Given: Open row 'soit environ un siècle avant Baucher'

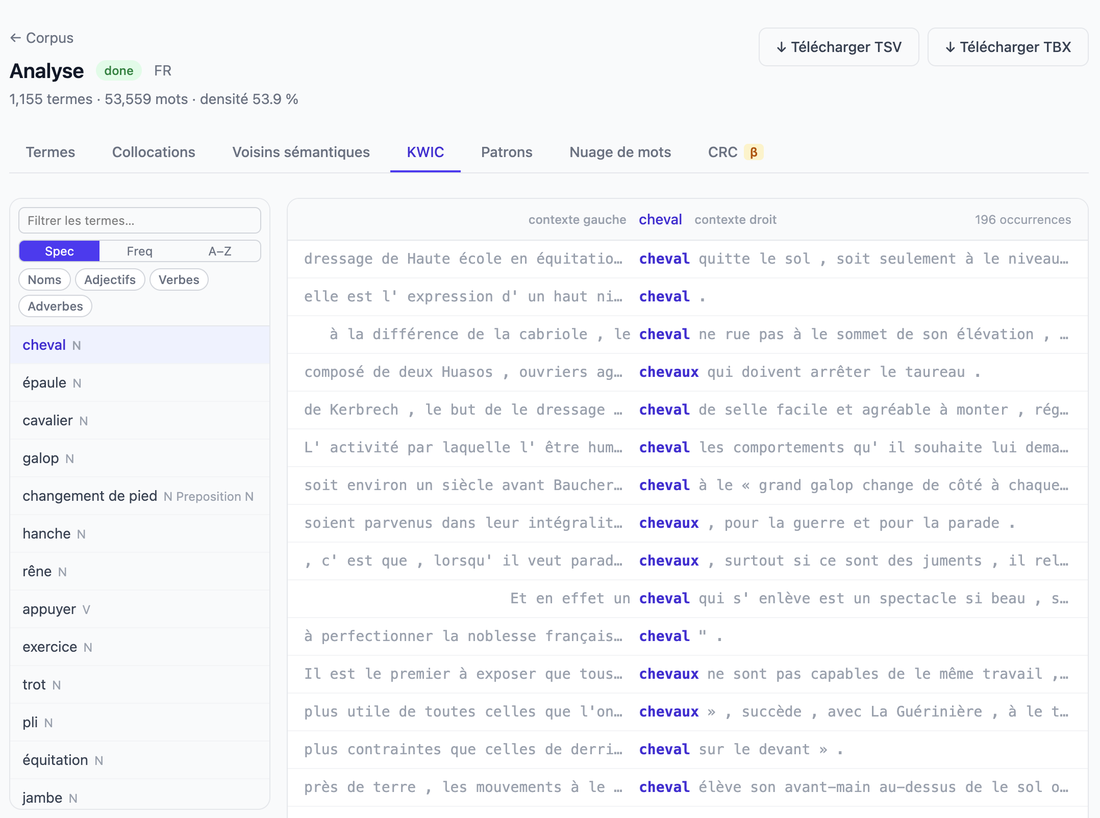Looking at the screenshot, I should coord(688,485).
